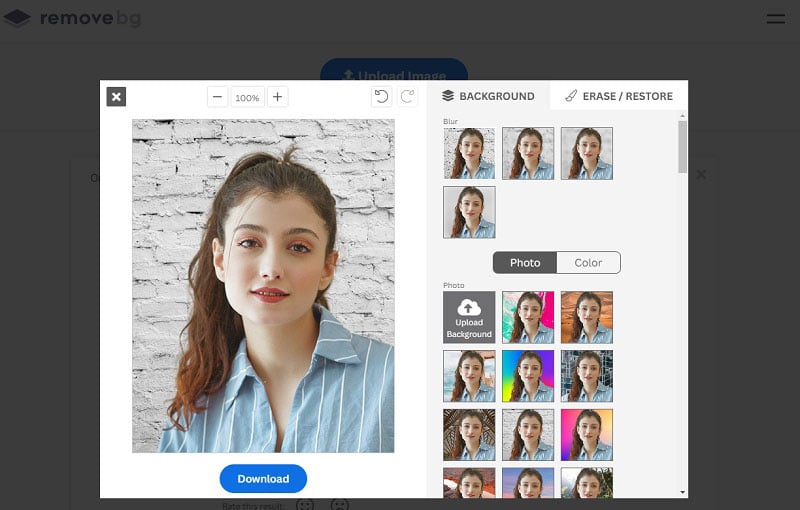Click the blue Download button
Image resolution: width=800 pixels, height=510 pixels.
pyautogui.click(x=263, y=479)
